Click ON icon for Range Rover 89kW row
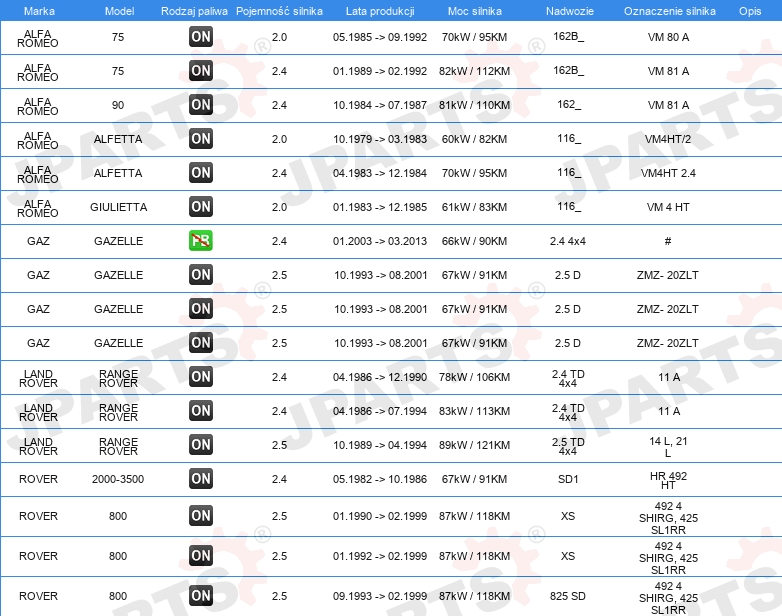This screenshot has height=616, width=782. pyautogui.click(x=201, y=444)
